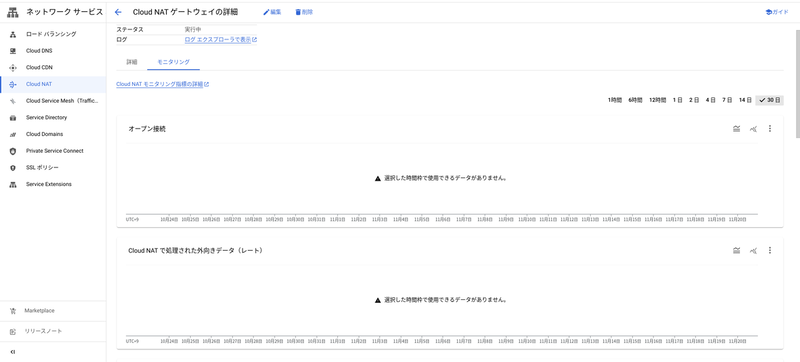Open Cloud Service Mesh sidebar item

(x=53, y=101)
